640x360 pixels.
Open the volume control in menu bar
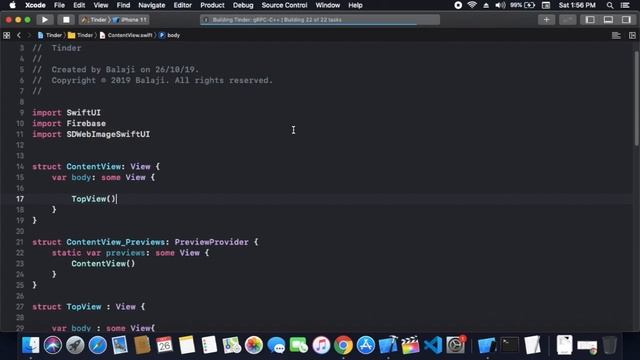coord(500,5)
